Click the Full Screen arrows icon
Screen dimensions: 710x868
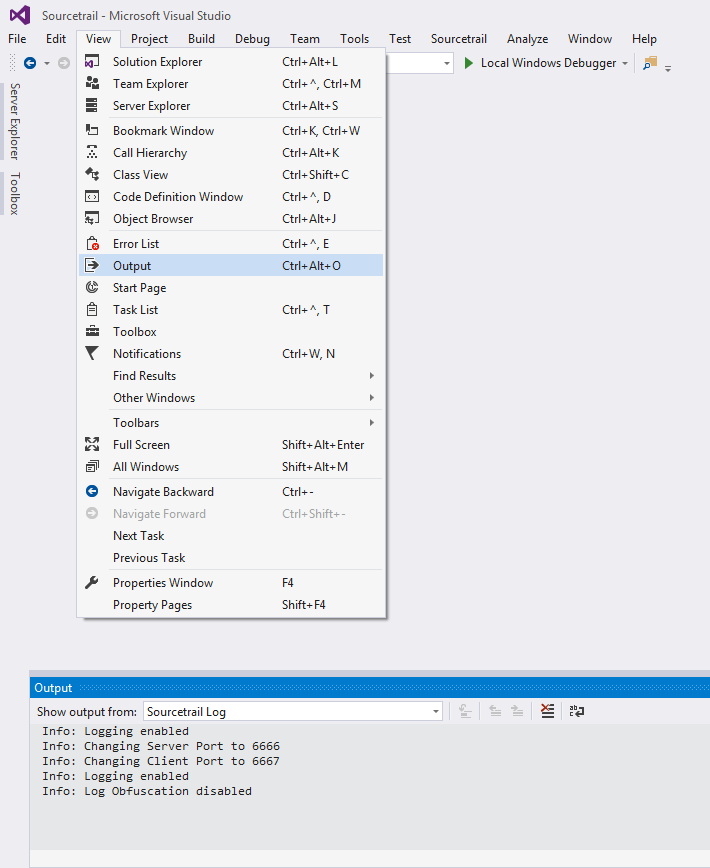pos(92,444)
